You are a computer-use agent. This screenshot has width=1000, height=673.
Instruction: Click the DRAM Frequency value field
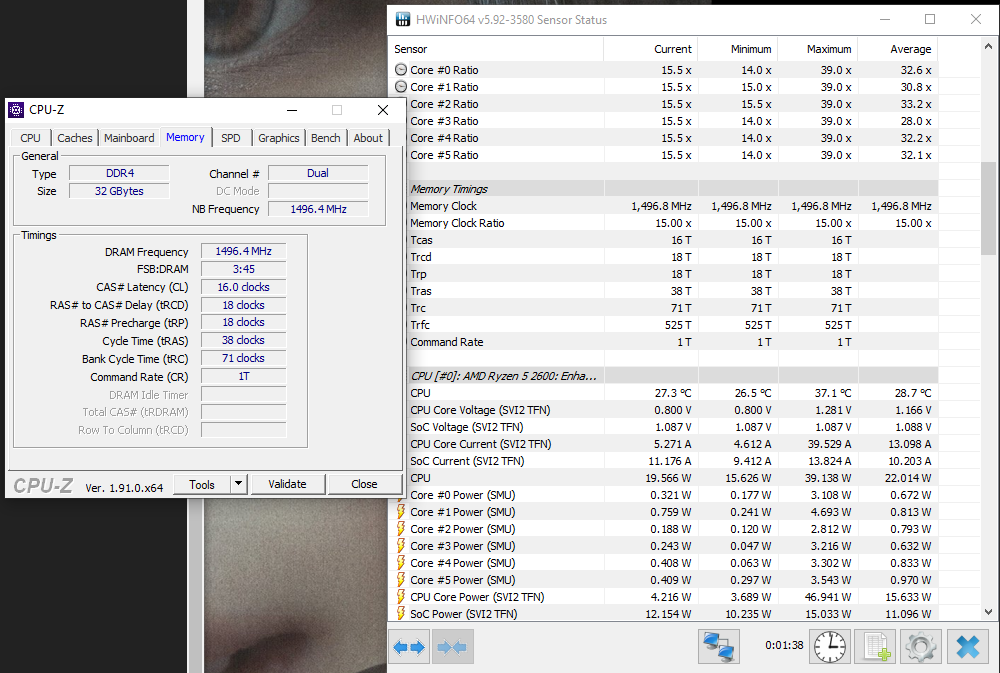coord(244,251)
